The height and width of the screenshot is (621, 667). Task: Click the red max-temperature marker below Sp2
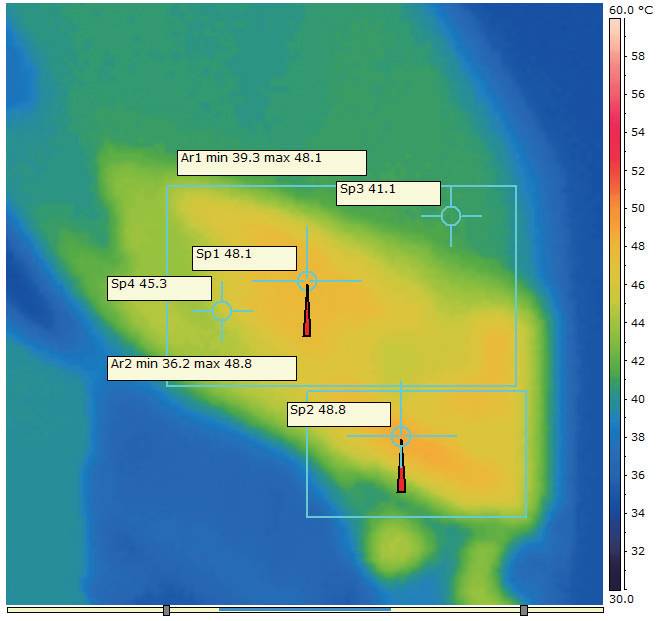tap(401, 467)
